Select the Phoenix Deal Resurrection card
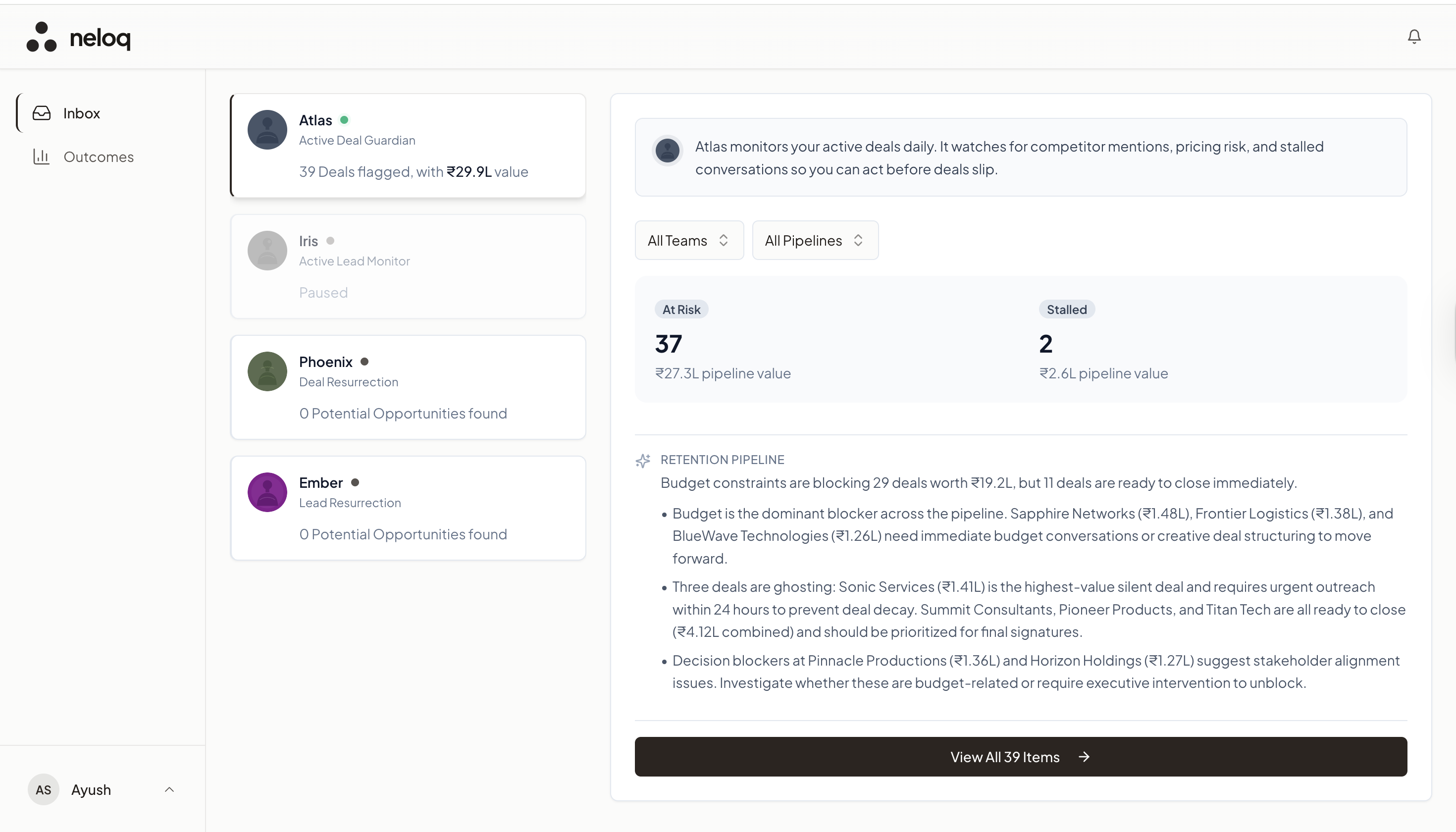Viewport: 1456px width, 832px height. [408, 387]
